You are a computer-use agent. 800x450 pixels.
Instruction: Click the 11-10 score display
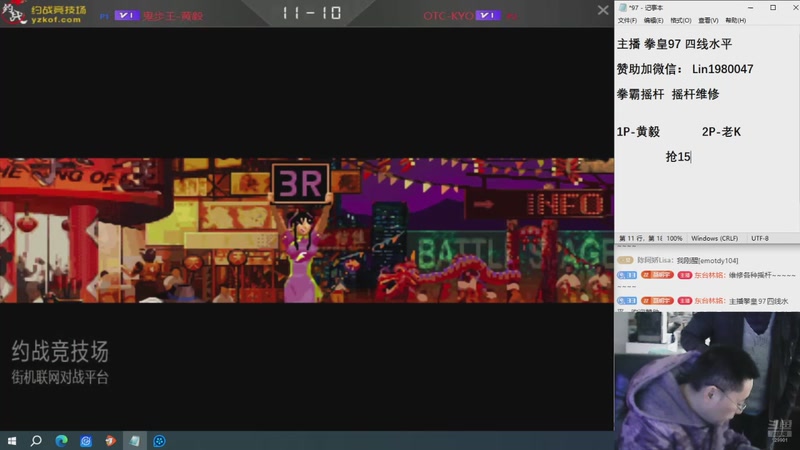click(x=311, y=13)
